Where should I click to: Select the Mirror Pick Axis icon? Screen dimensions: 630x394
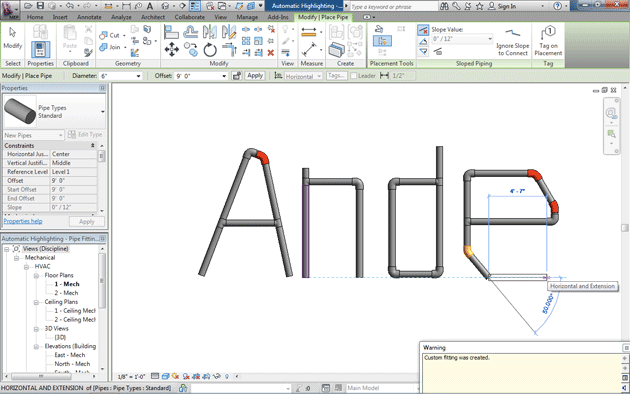(x=210, y=32)
